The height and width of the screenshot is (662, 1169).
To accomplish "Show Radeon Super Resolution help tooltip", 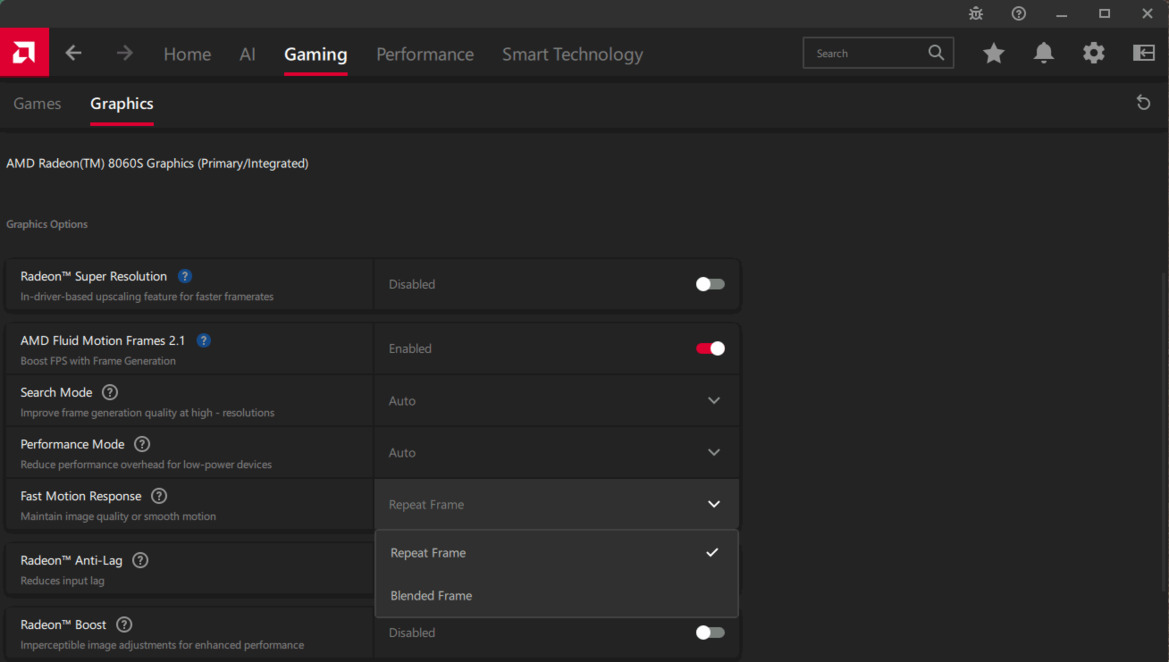I will [x=185, y=277].
